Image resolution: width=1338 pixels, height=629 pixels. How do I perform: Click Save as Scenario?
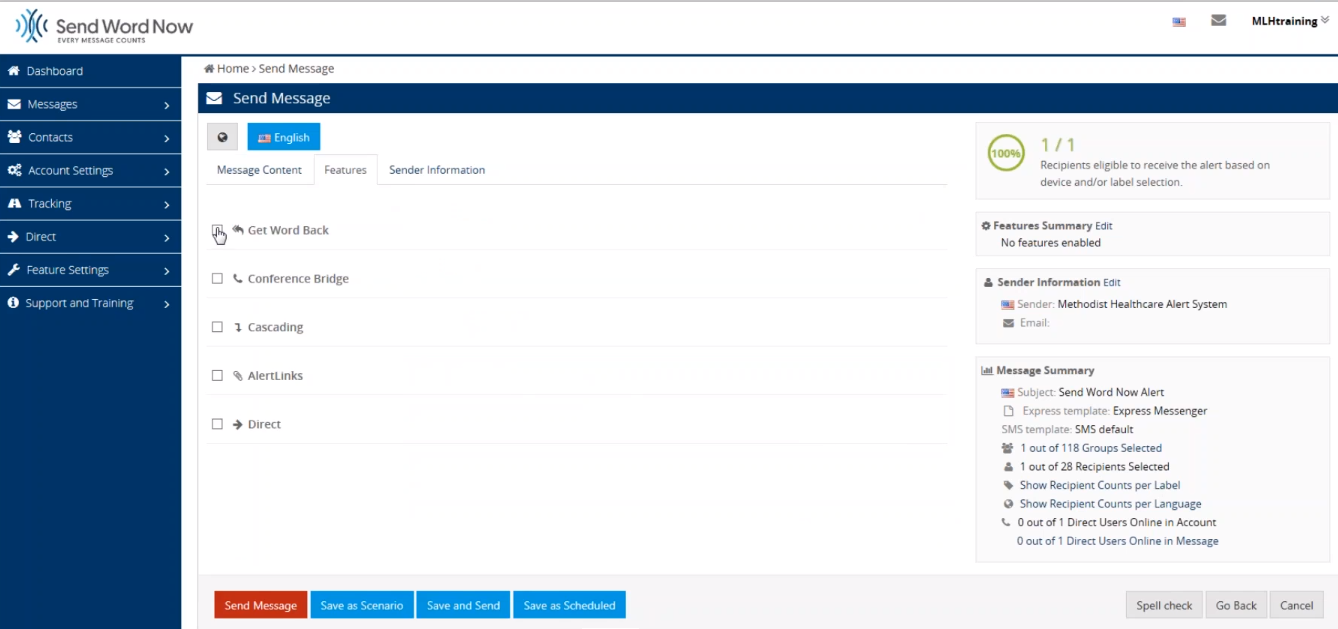362,605
